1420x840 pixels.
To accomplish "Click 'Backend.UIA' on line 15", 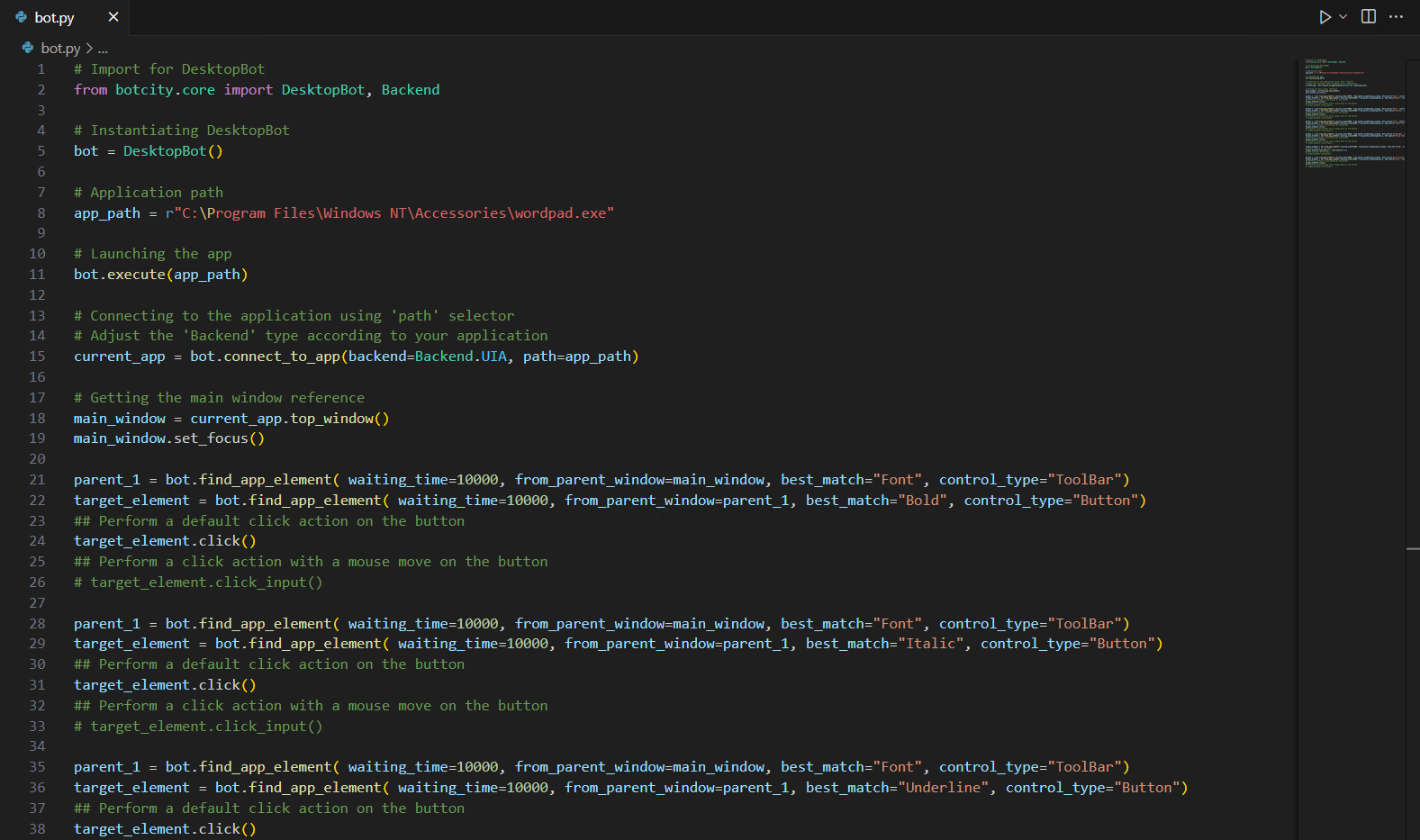I will pyautogui.click(x=461, y=357).
